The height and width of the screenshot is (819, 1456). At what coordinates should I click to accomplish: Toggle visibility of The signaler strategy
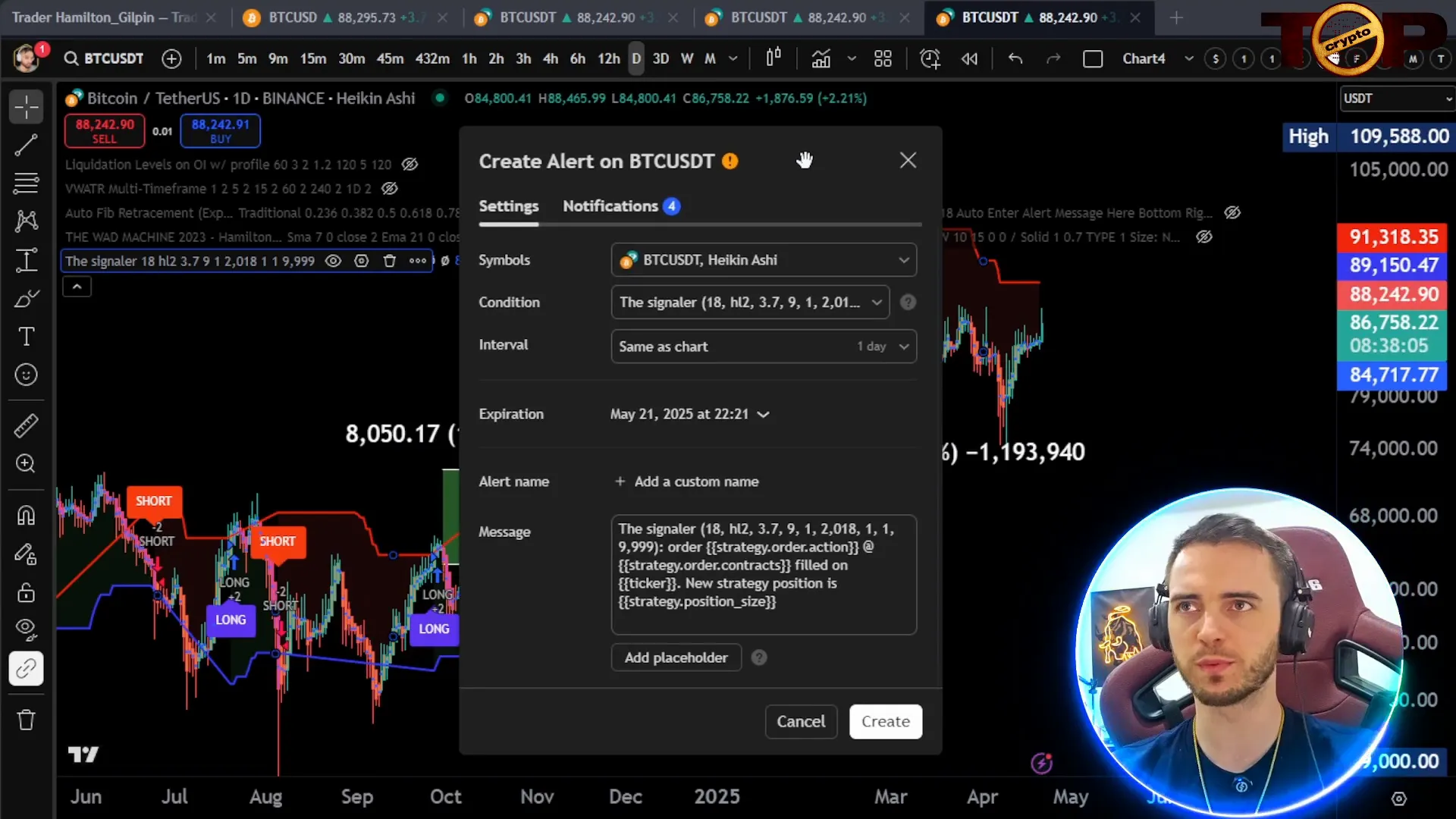pos(333,261)
